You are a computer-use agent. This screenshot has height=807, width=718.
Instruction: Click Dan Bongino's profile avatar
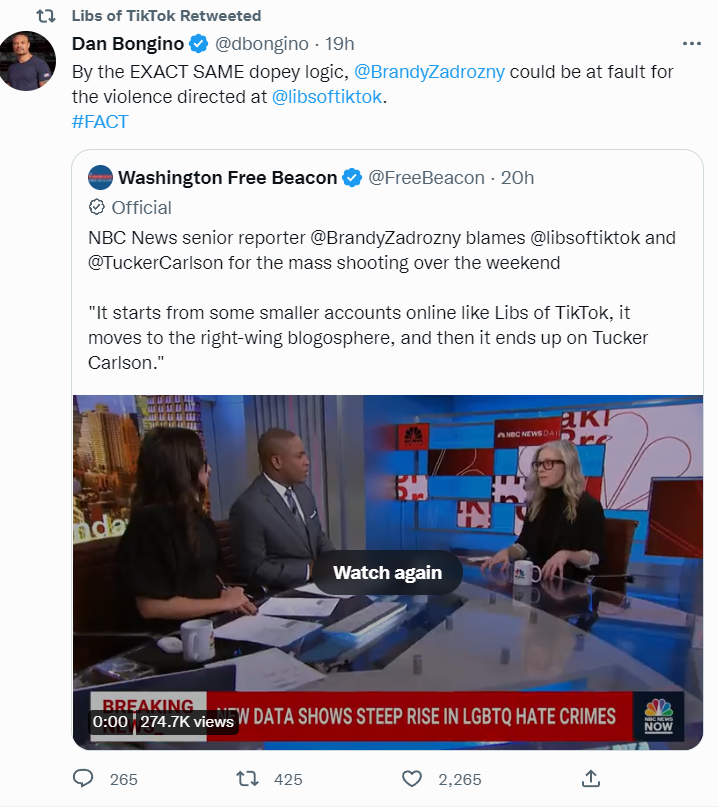(28, 61)
